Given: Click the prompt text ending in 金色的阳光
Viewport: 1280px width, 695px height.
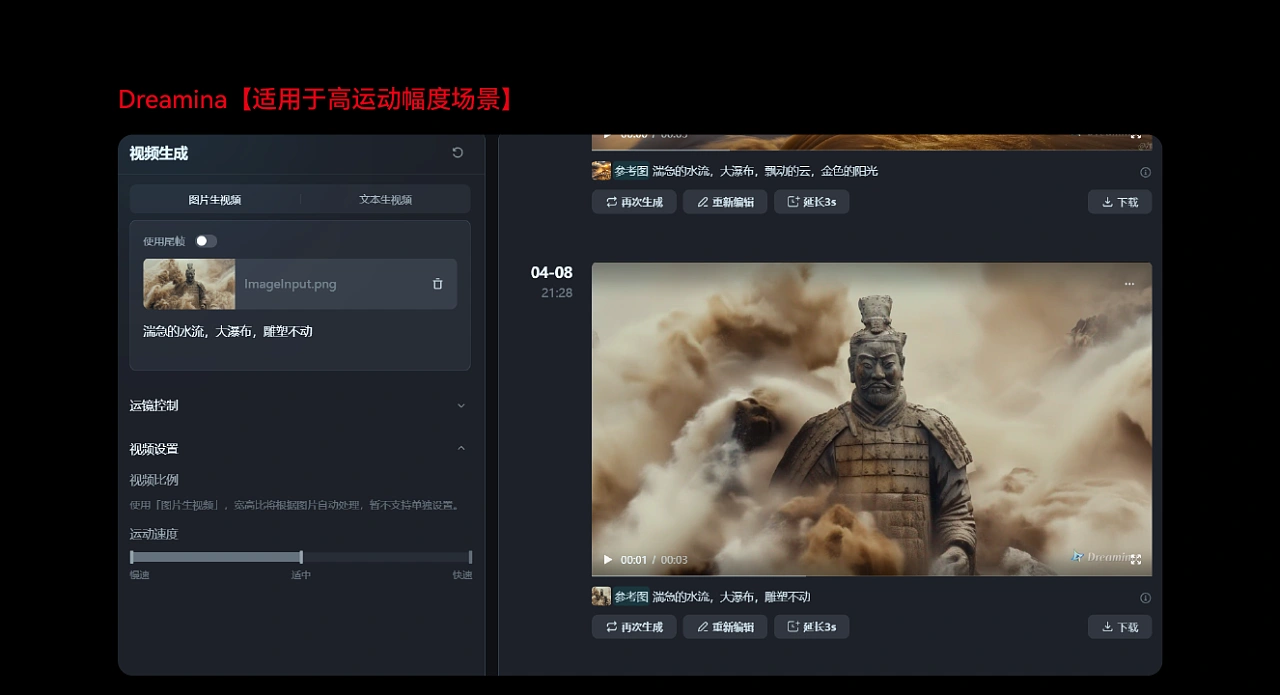Looking at the screenshot, I should point(765,171).
